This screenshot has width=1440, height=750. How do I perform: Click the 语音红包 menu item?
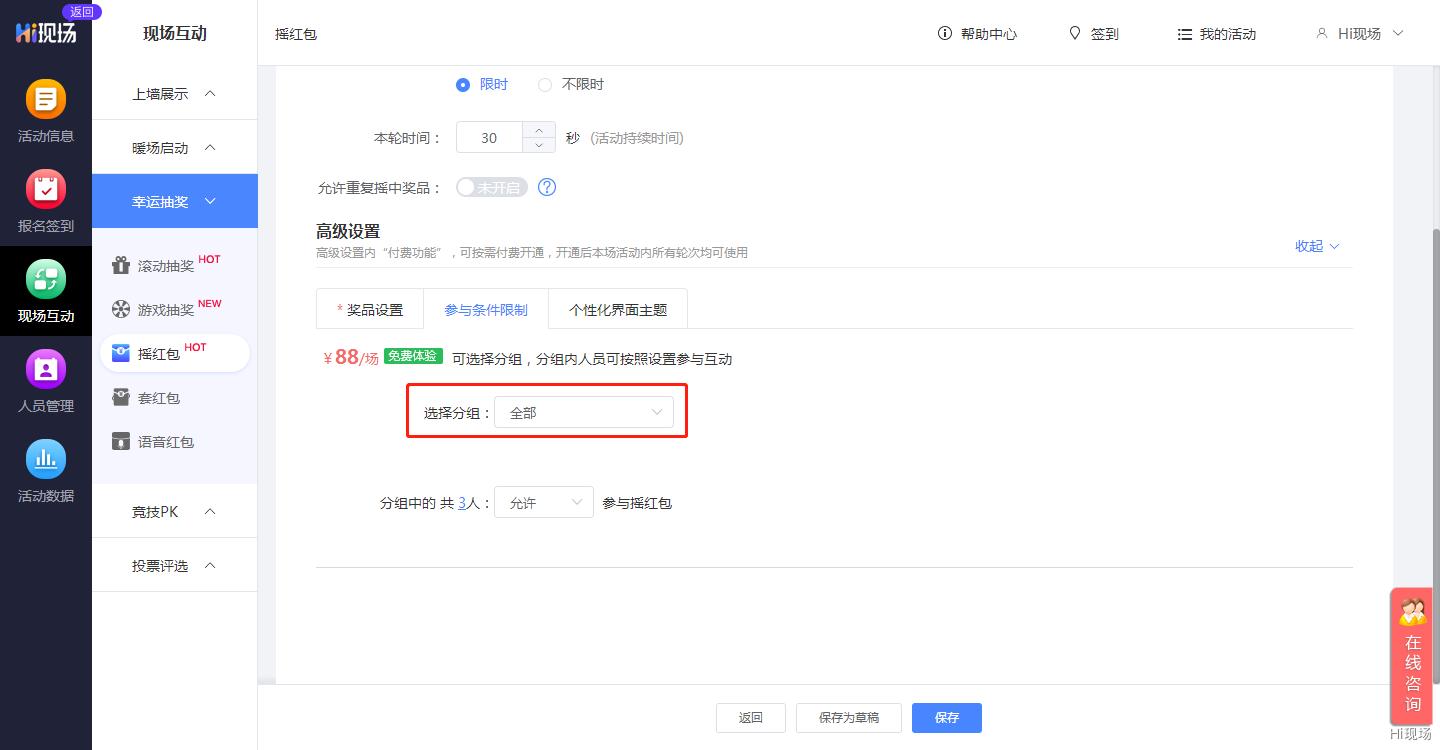pyautogui.click(x=165, y=441)
